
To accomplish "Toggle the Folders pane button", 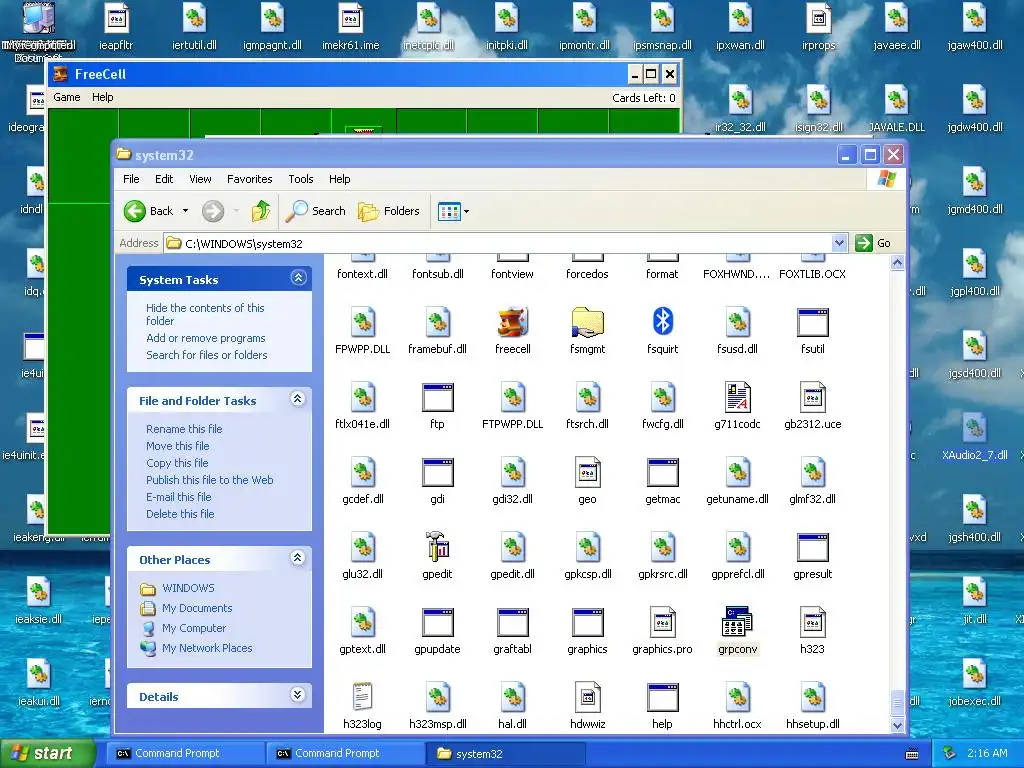I will [x=389, y=211].
